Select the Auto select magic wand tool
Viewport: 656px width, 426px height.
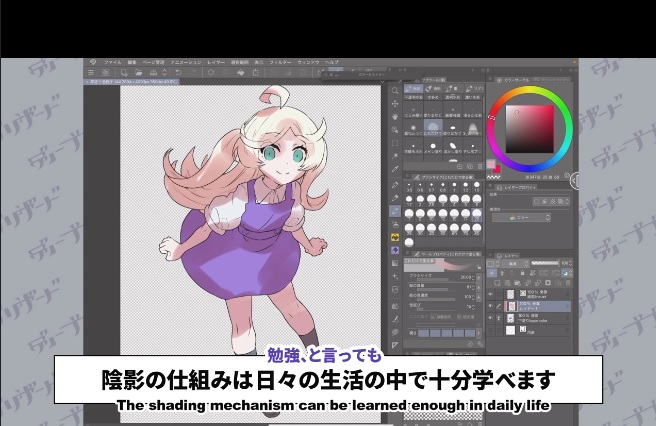(x=395, y=156)
